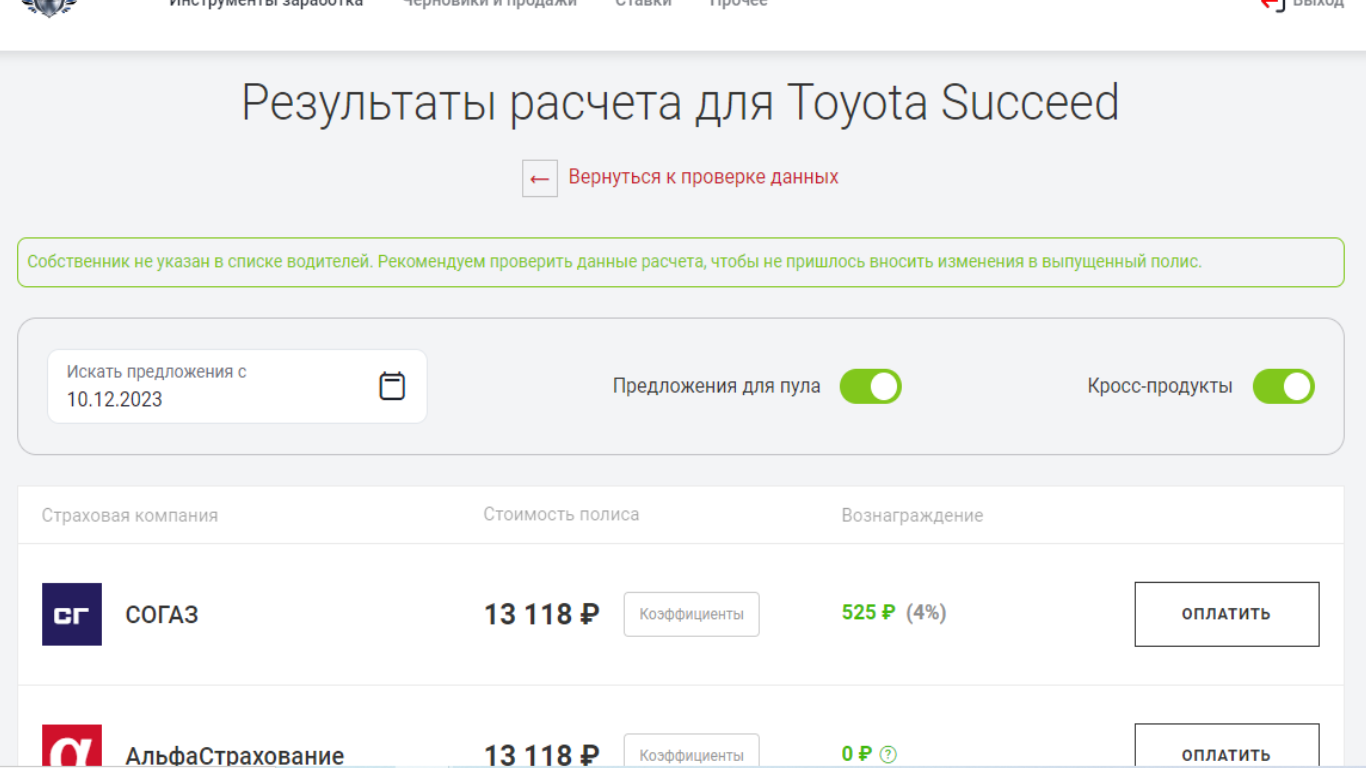This screenshot has width=1366, height=768.
Task: Click the АльфаСтрахование company name
Action: [x=234, y=755]
